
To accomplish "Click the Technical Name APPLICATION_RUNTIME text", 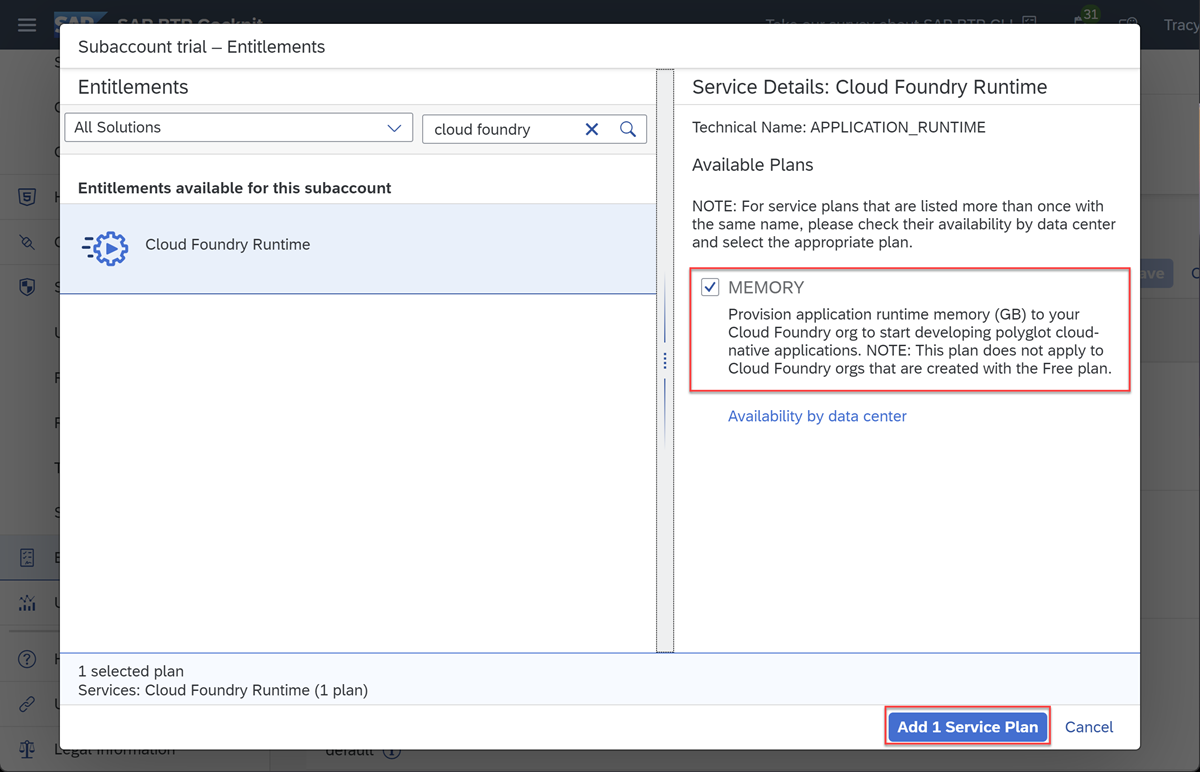I will point(839,127).
